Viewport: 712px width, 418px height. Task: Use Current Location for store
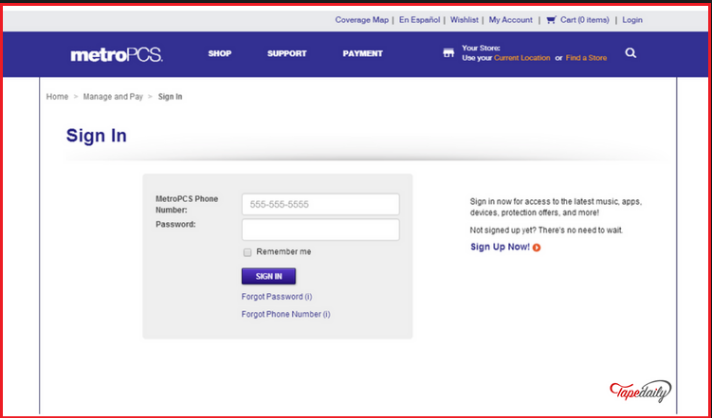[522, 58]
